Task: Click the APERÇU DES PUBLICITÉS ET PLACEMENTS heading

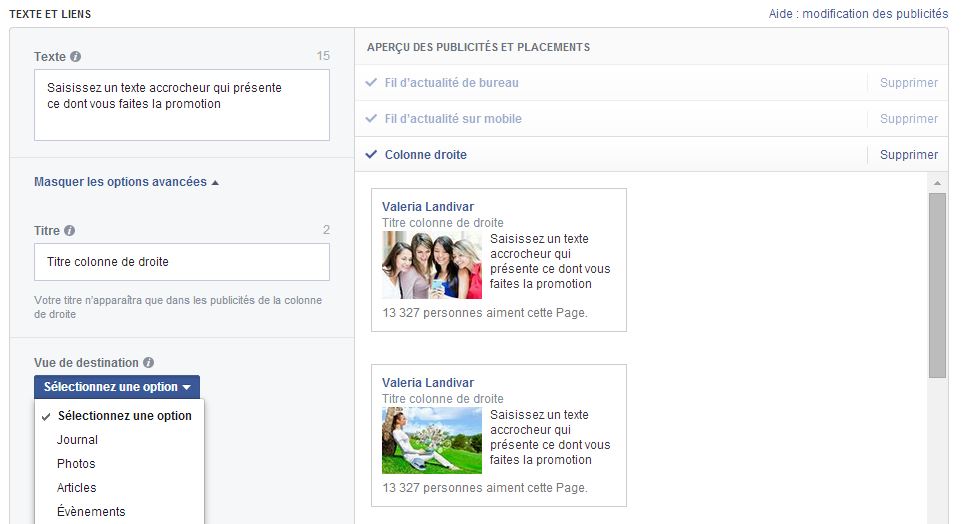Action: pos(478,47)
